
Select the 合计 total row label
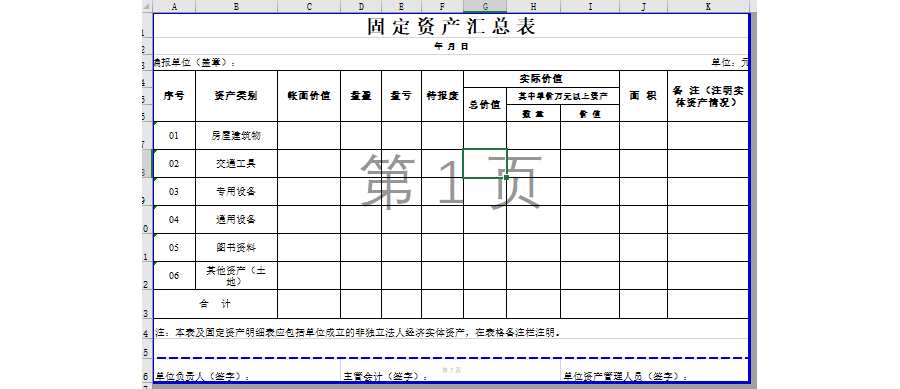click(x=215, y=304)
